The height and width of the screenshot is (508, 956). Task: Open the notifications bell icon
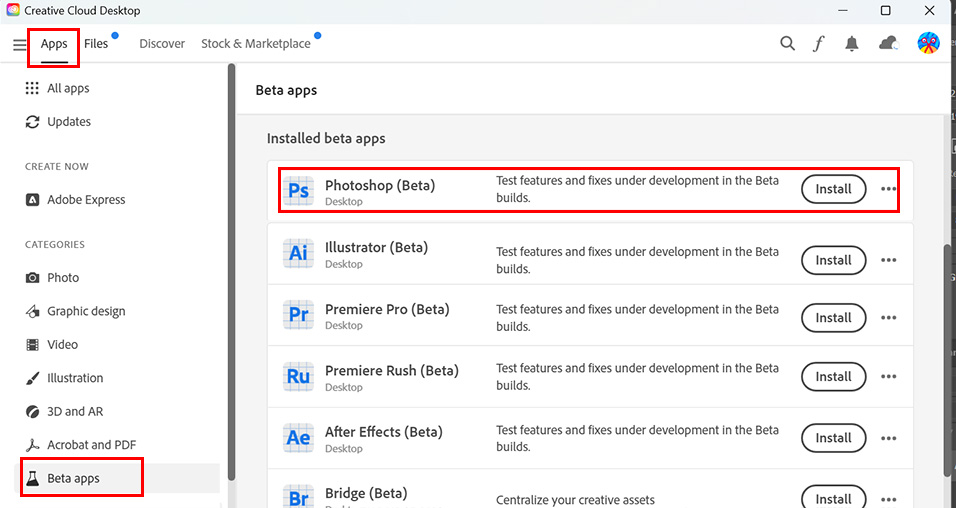coord(852,44)
